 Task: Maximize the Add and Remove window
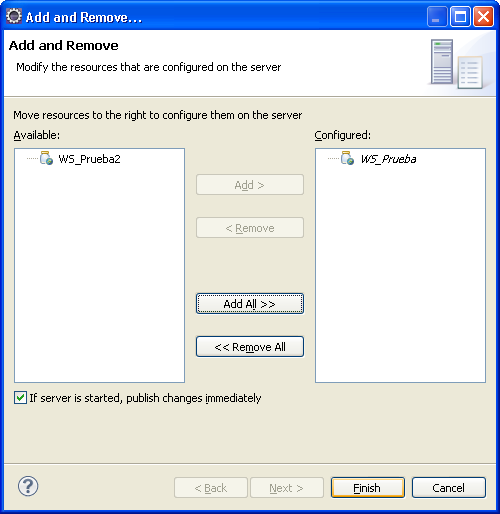click(460, 16)
